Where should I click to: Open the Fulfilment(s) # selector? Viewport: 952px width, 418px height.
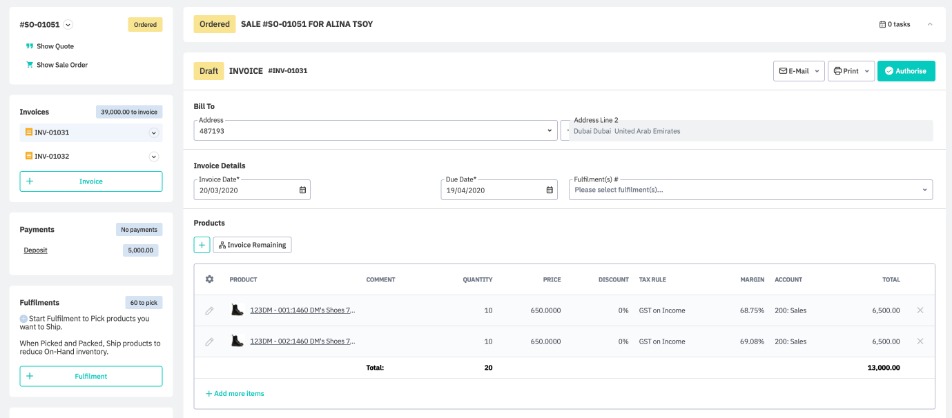pyautogui.click(x=923, y=190)
